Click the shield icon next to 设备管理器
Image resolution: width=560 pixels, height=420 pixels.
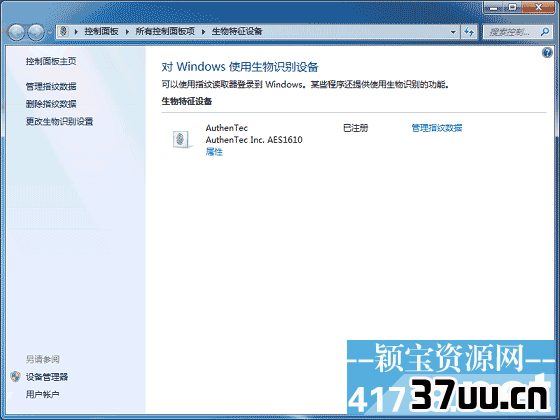click(15, 376)
